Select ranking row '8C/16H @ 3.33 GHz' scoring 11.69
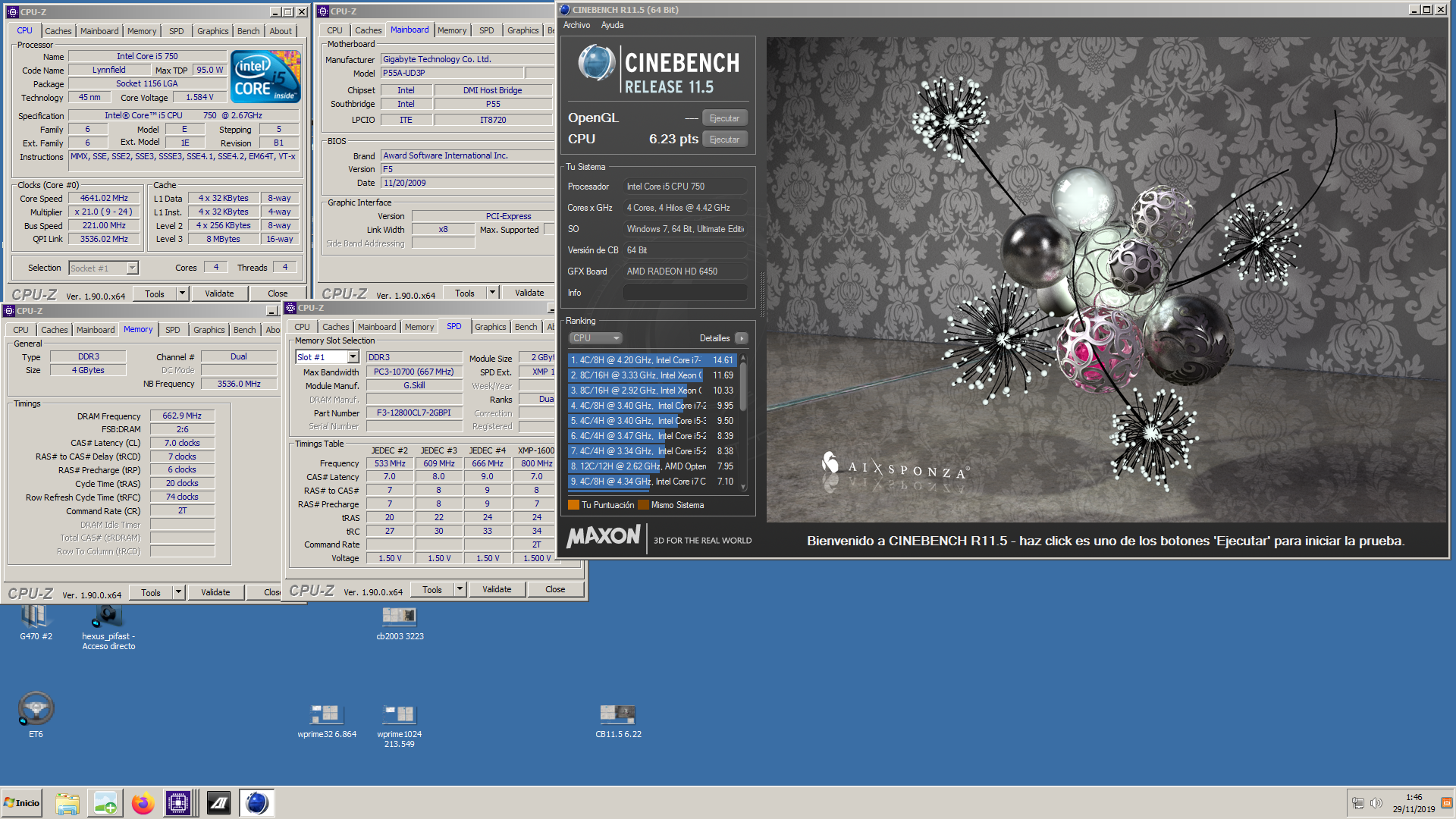 (x=652, y=375)
